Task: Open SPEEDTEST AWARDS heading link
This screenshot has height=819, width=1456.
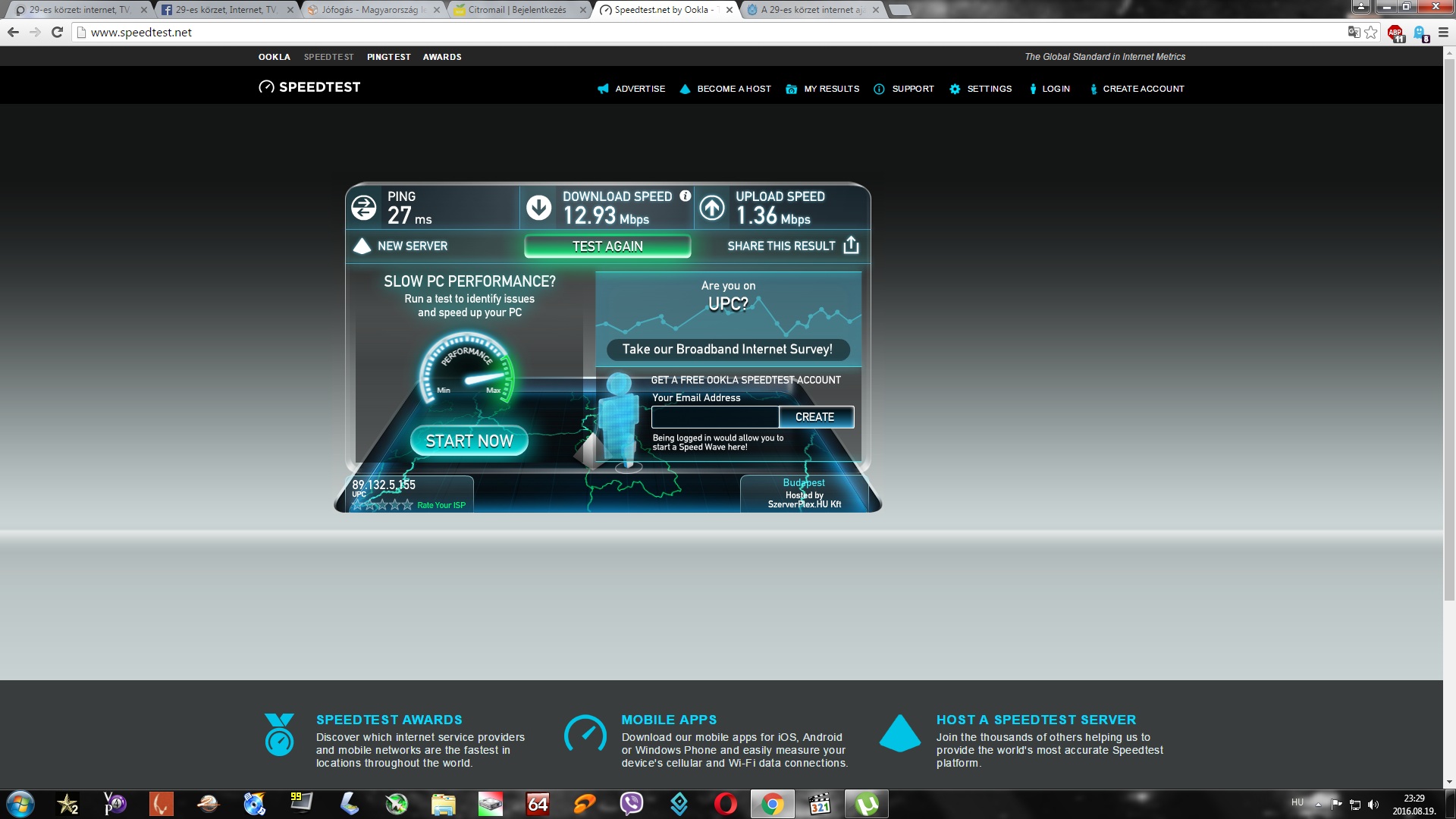Action: (389, 720)
